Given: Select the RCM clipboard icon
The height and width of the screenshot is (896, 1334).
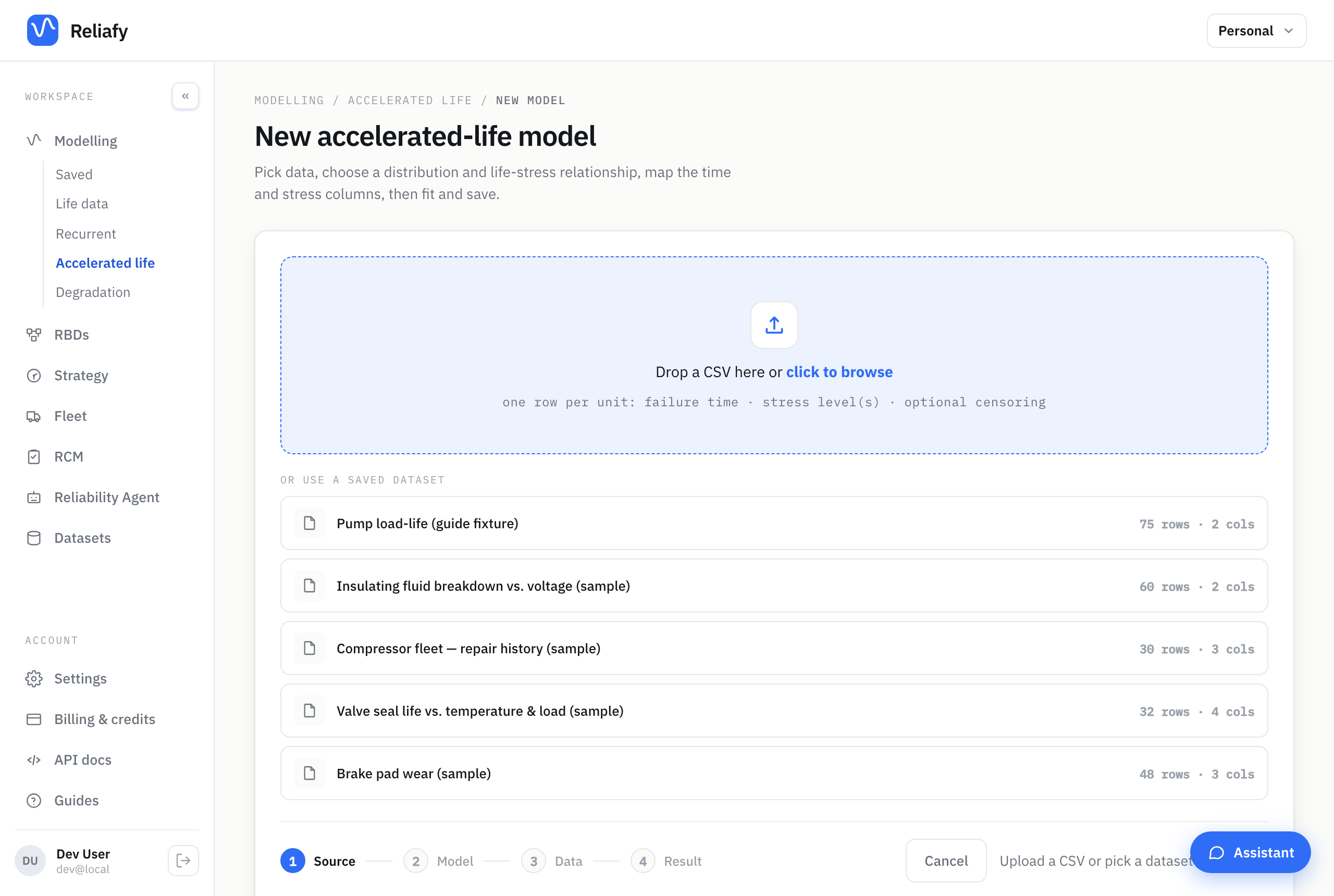Looking at the screenshot, I should coord(34,456).
